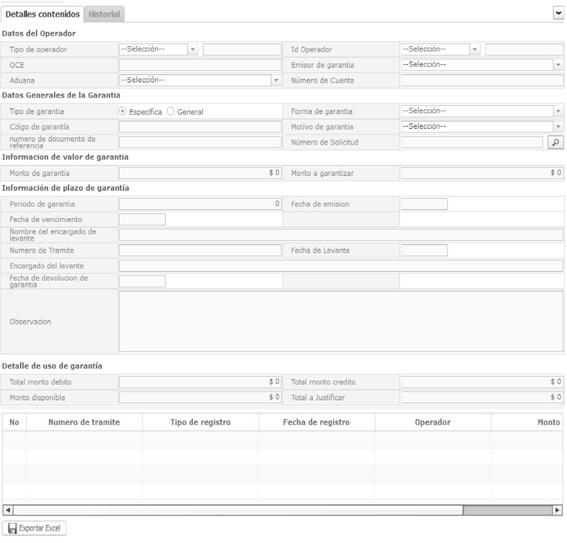This screenshot has height=543, width=567.
Task: Click the Numero de tramite column header
Action: tap(84, 422)
